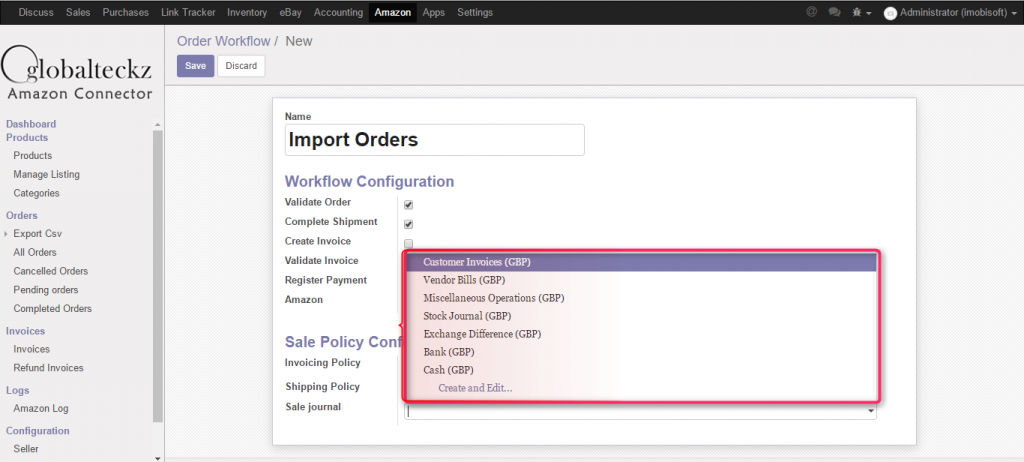
Task: Click the Discard button
Action: pyautogui.click(x=241, y=66)
